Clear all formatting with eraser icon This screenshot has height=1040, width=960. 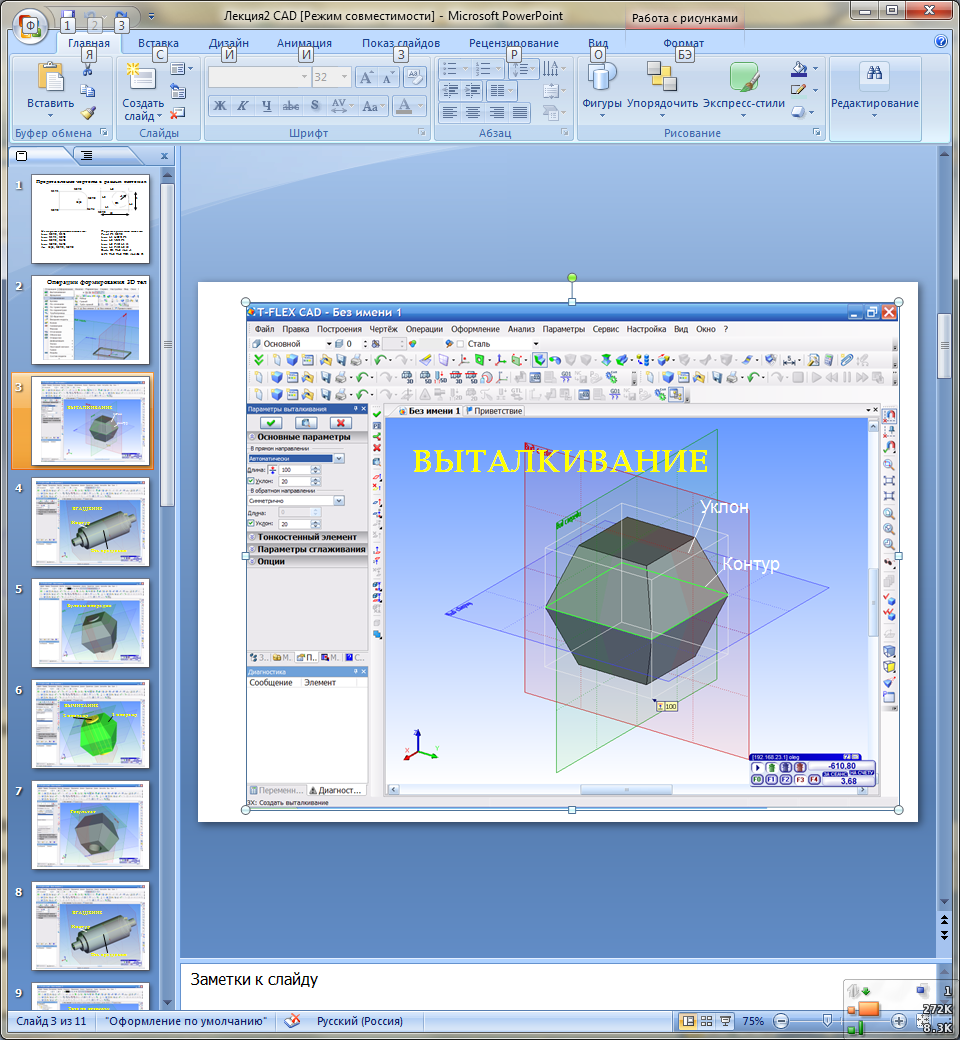click(x=415, y=77)
